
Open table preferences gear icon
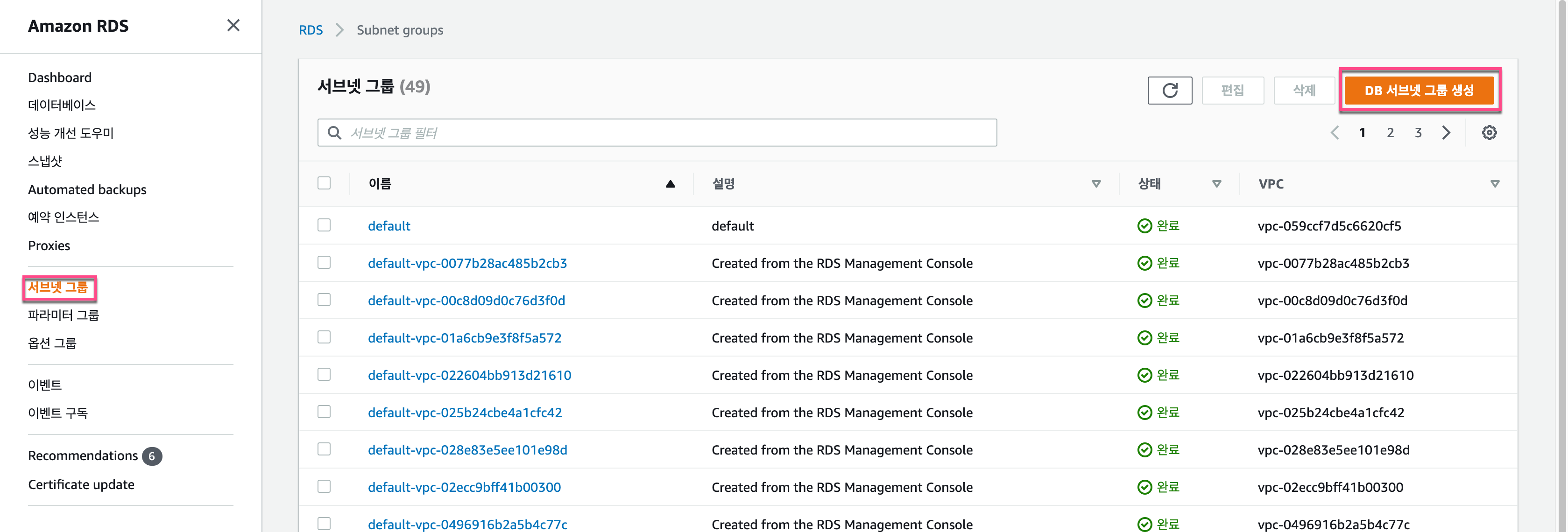1489,133
